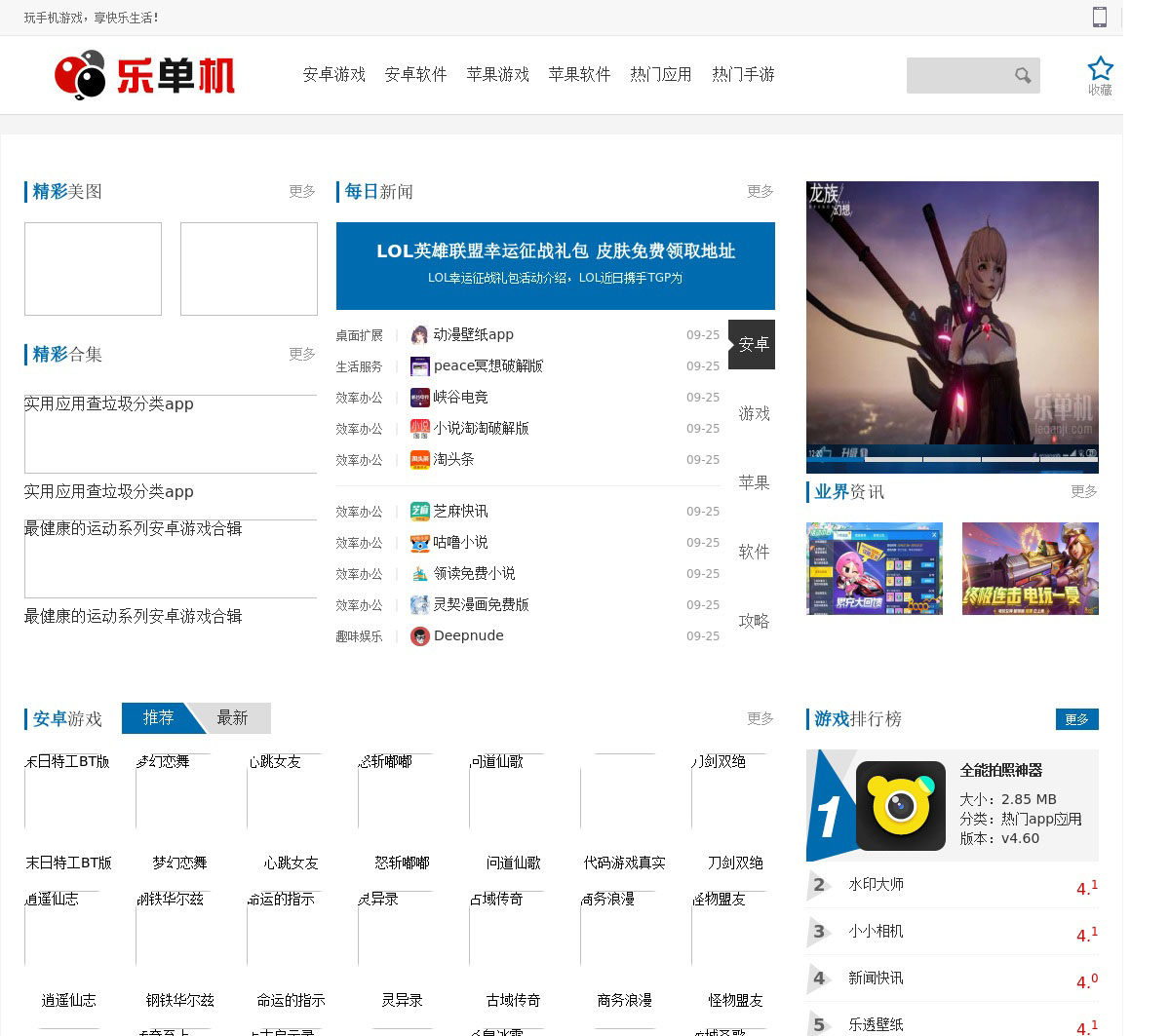Go to 热门手游 in the navigation bar
The image size is (1170, 1036).
point(742,75)
